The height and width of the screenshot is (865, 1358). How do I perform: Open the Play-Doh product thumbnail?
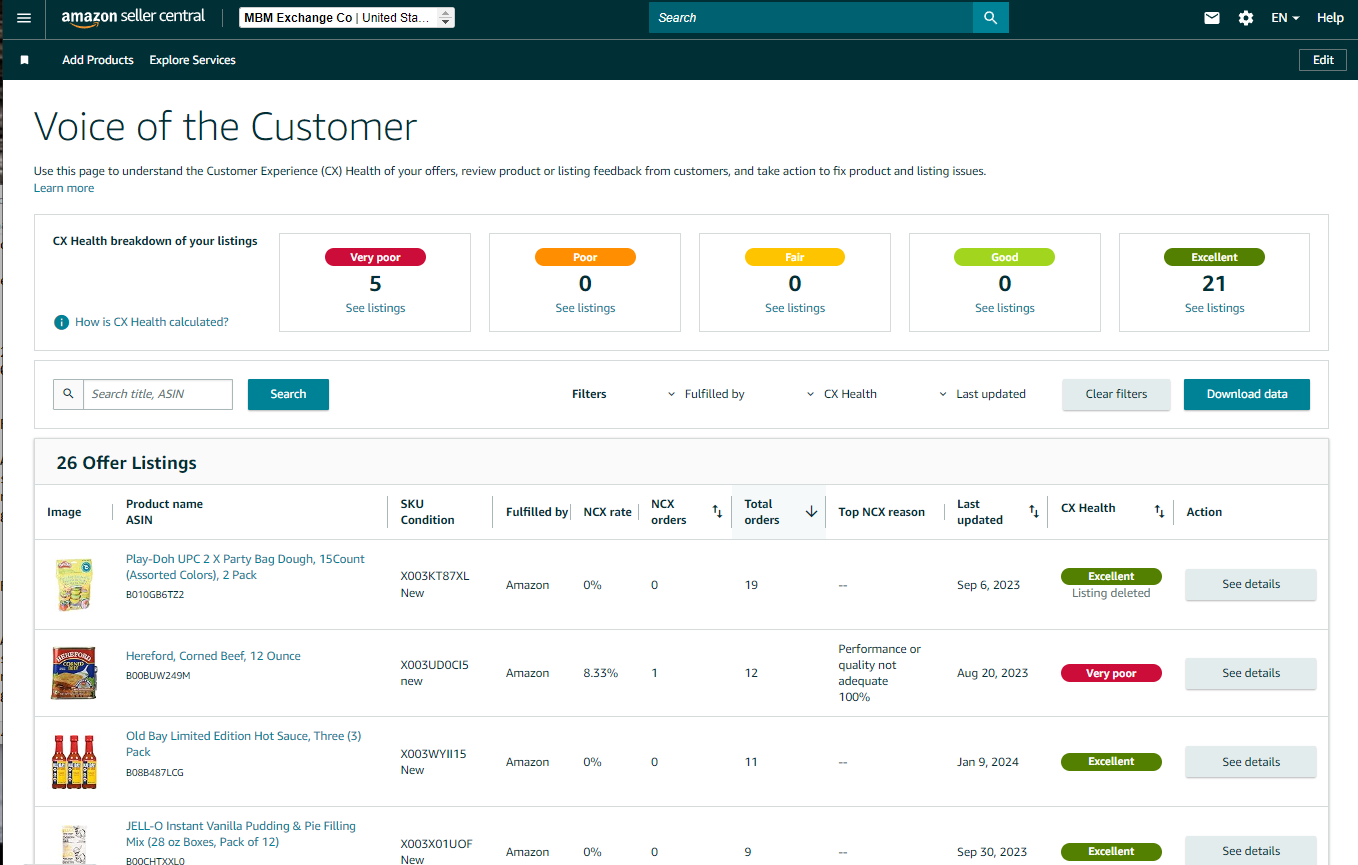point(73,585)
